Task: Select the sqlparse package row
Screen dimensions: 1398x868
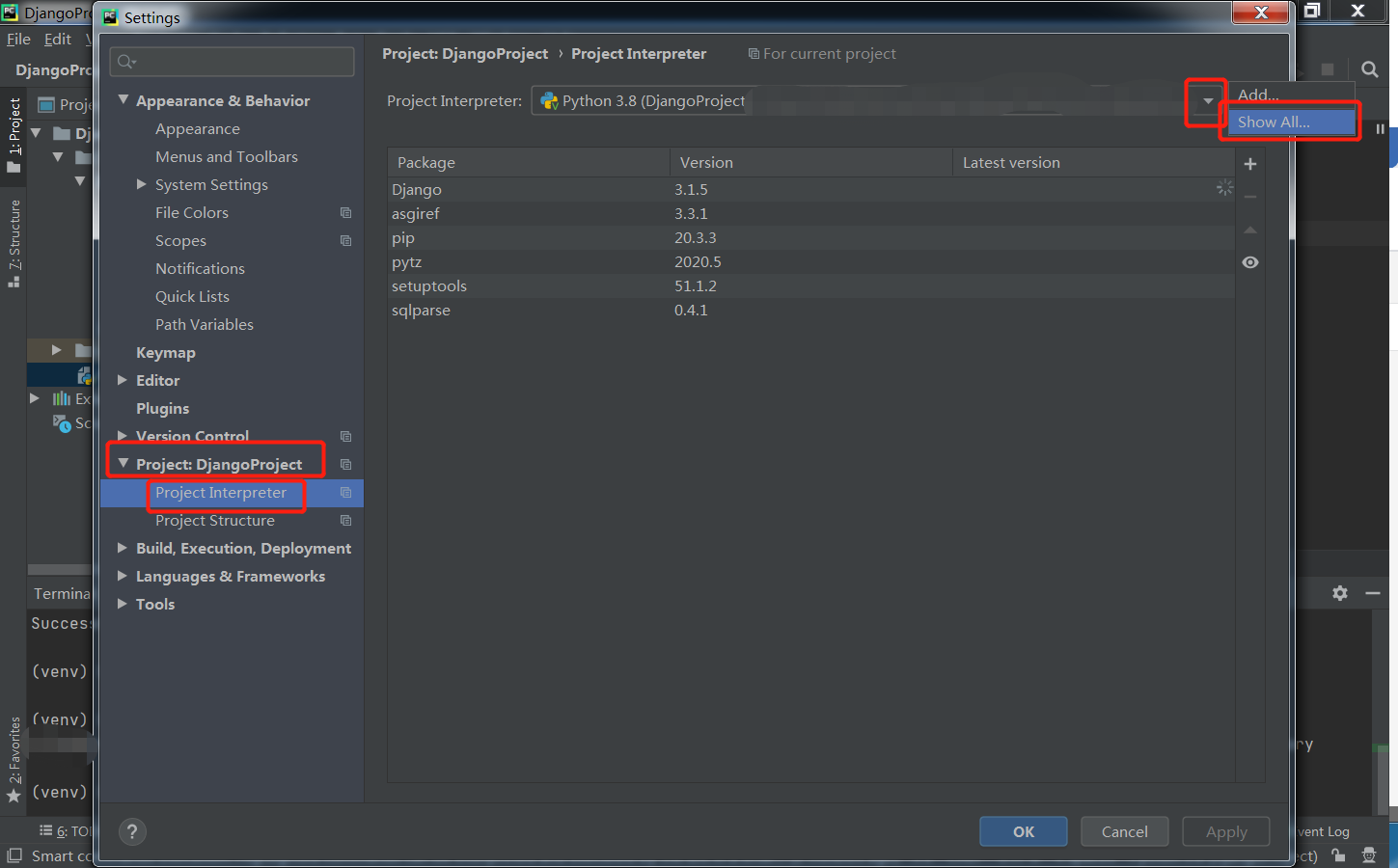Action: click(x=810, y=310)
